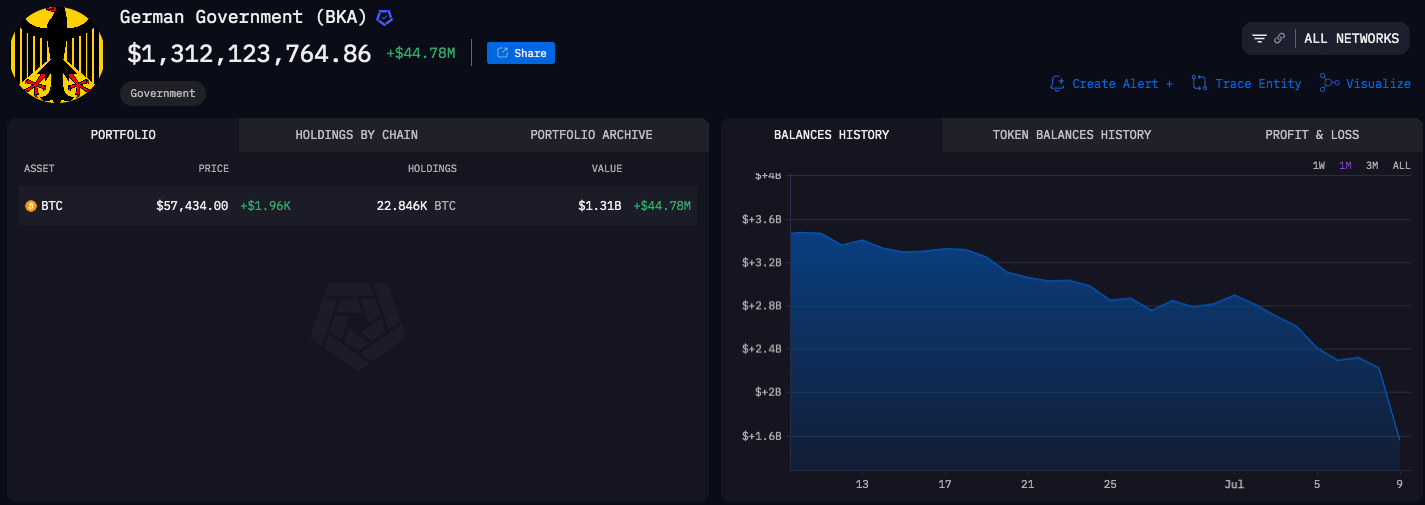This screenshot has height=505, width=1425.
Task: Set chart range to 3M
Action: click(1372, 166)
